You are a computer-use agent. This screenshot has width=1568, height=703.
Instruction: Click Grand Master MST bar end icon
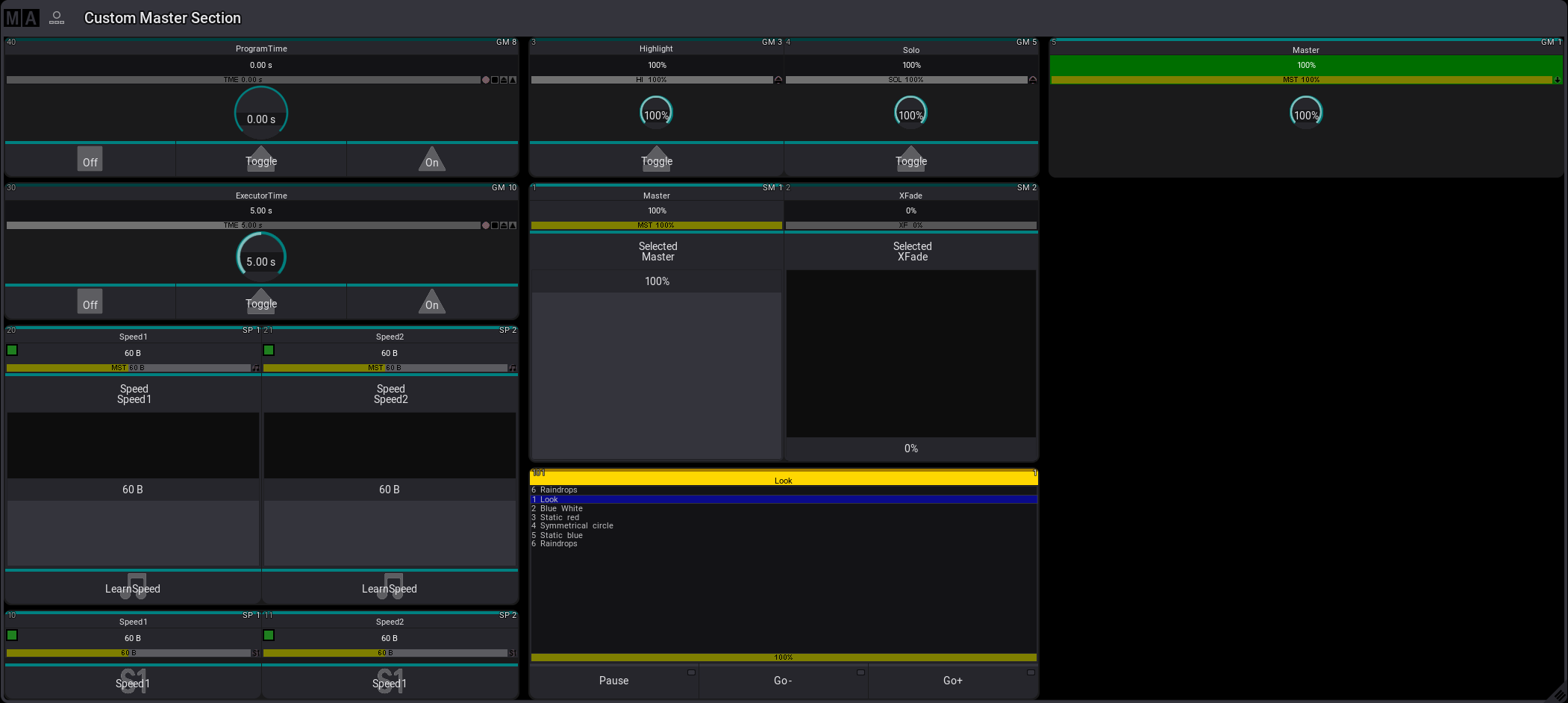(1558, 80)
